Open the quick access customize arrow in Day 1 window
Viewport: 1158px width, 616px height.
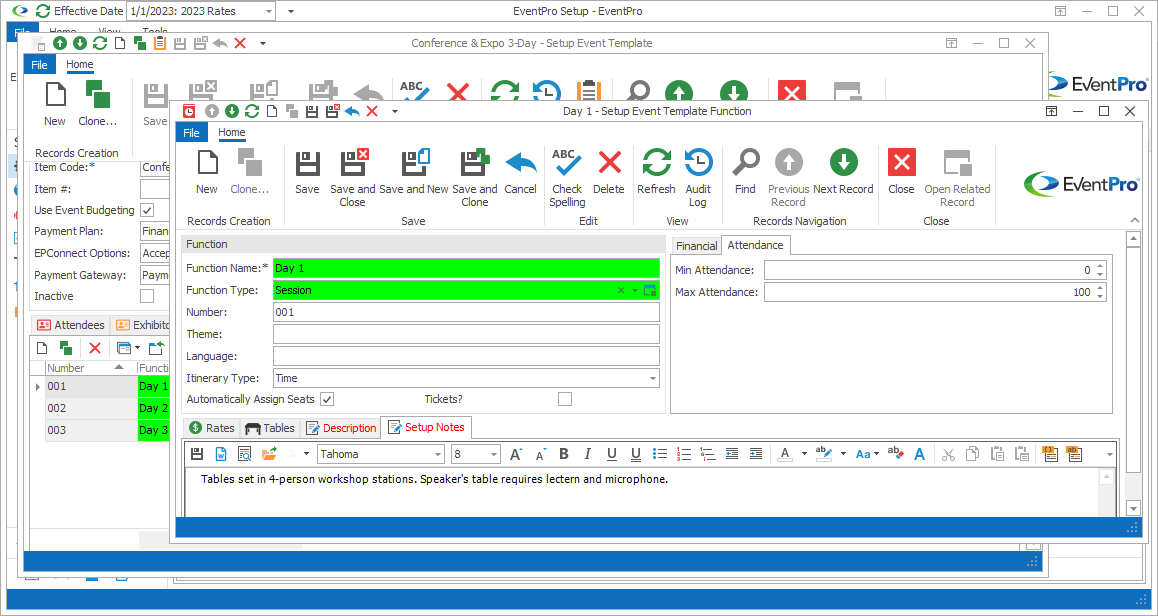click(x=394, y=112)
